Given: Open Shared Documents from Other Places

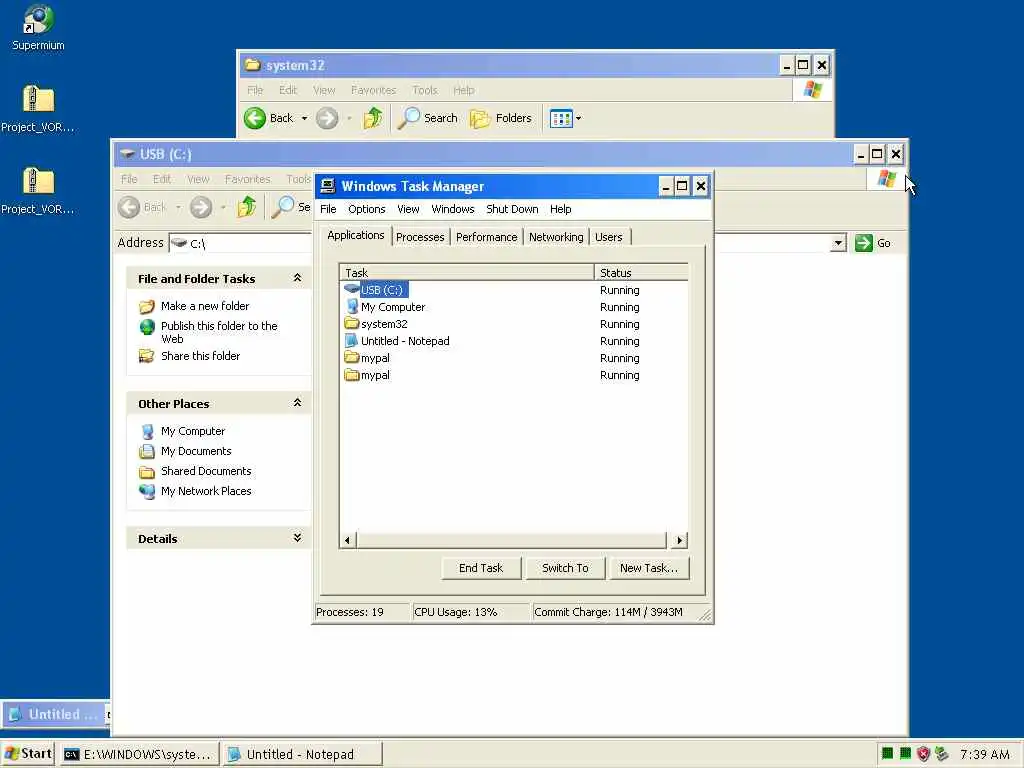Looking at the screenshot, I should [x=206, y=471].
